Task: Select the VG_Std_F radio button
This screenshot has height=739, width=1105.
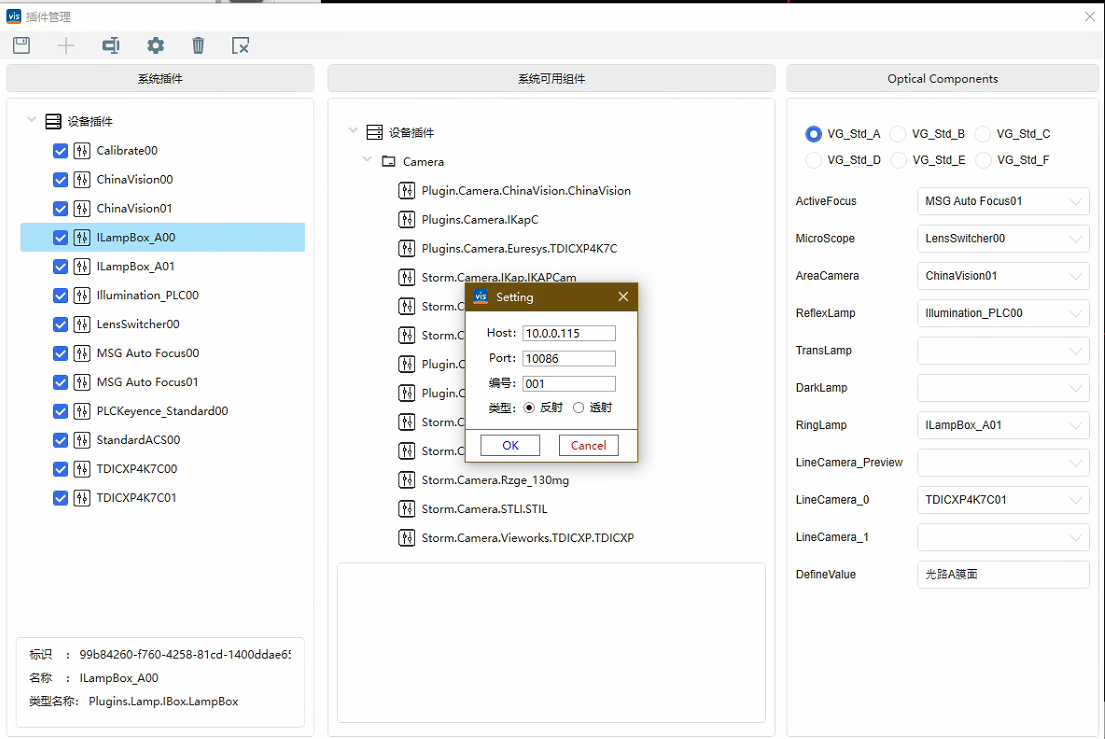Action: [x=983, y=160]
